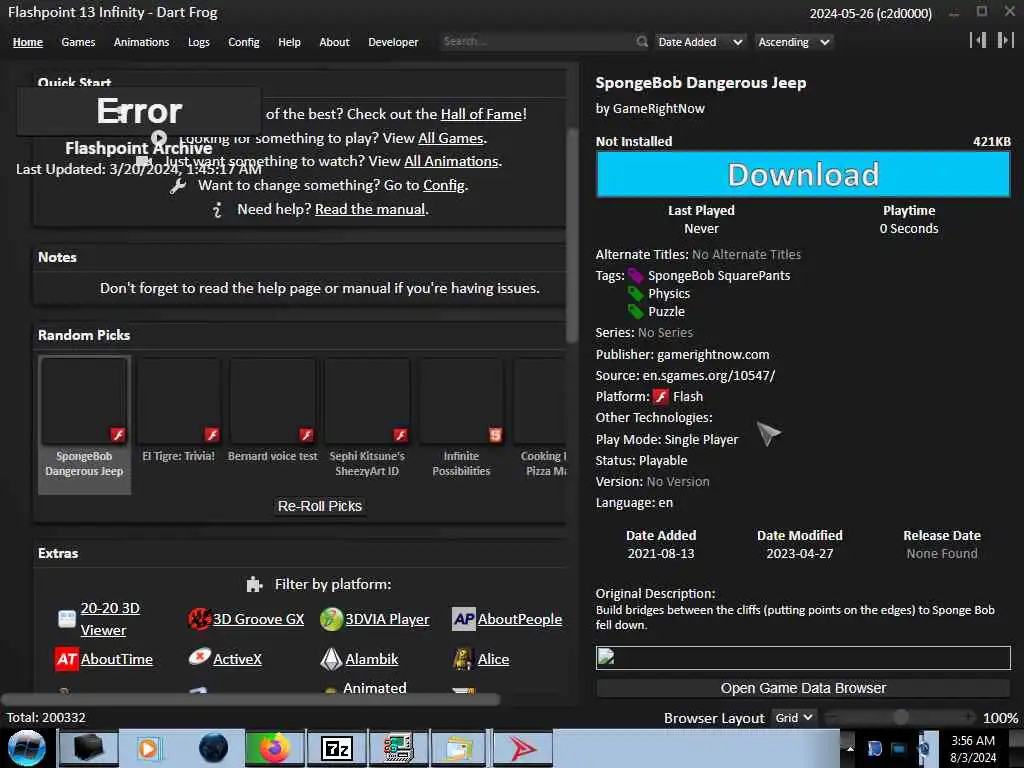The height and width of the screenshot is (768, 1024).
Task: Open the Date Added sort dropdown
Action: pos(700,42)
